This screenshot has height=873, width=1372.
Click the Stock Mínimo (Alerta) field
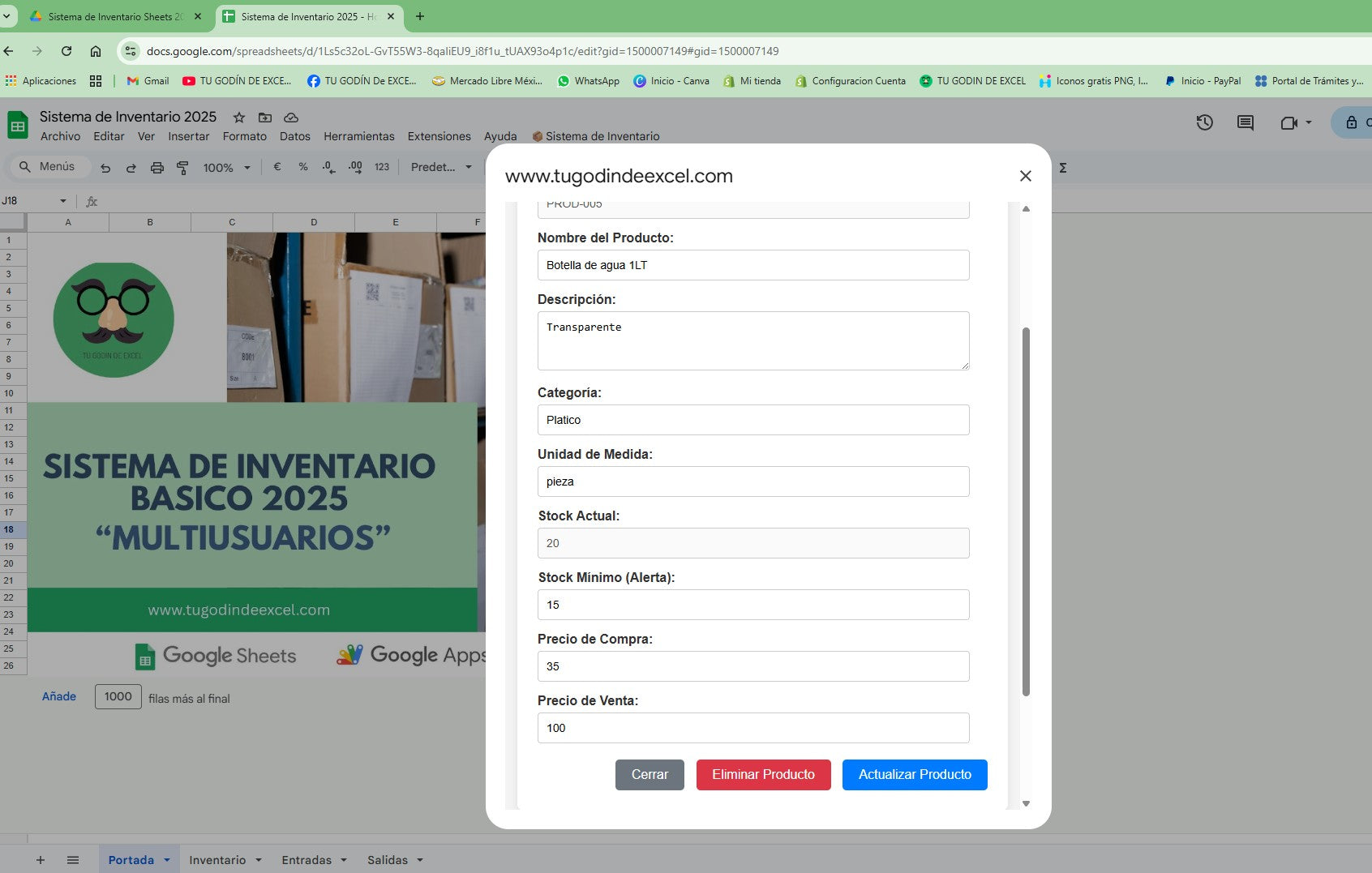pos(753,605)
